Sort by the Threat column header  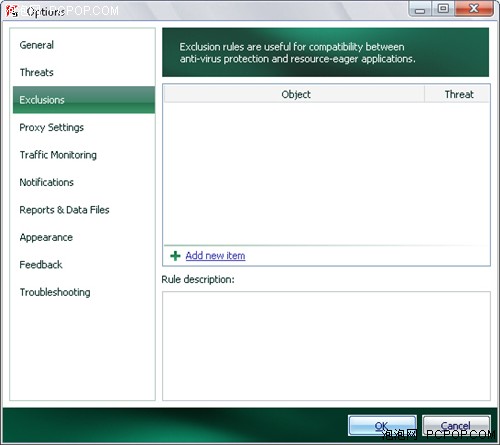(x=457, y=94)
